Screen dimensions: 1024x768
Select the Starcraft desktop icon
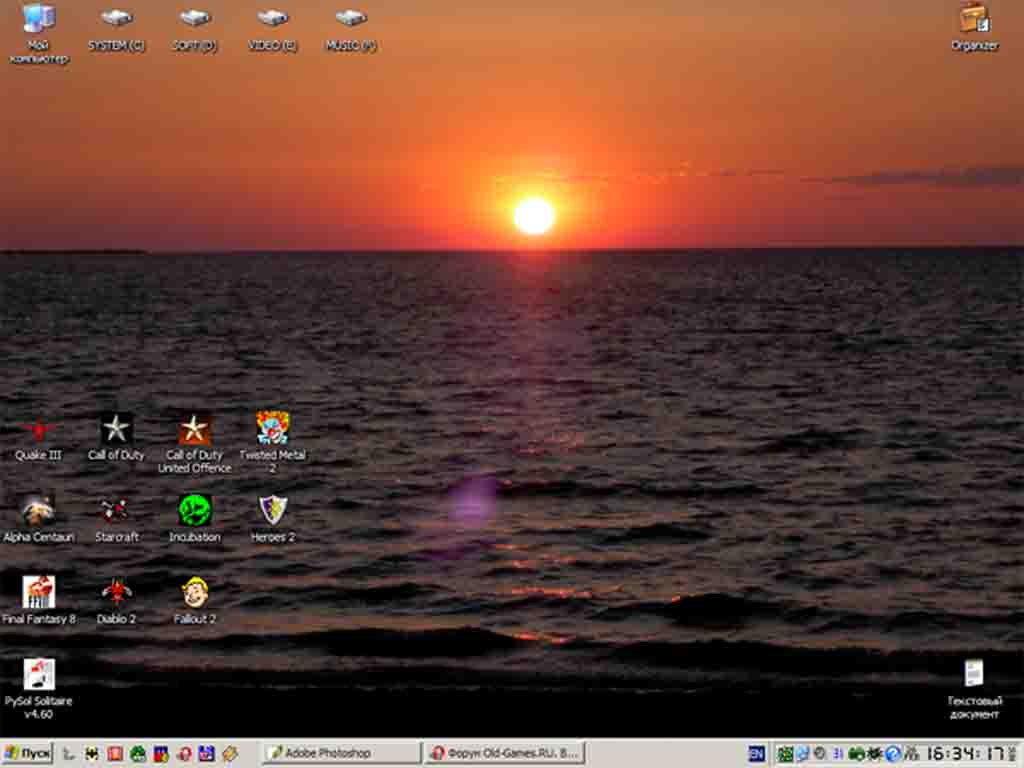[116, 512]
